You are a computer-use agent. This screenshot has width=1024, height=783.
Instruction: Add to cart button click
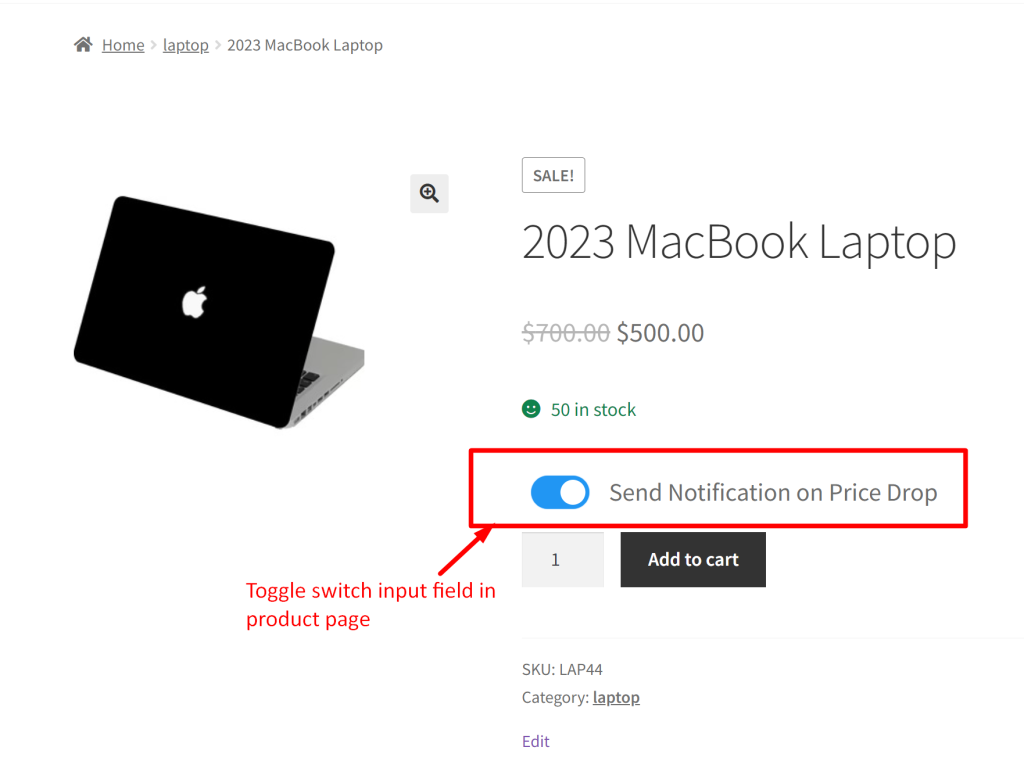pyautogui.click(x=693, y=560)
